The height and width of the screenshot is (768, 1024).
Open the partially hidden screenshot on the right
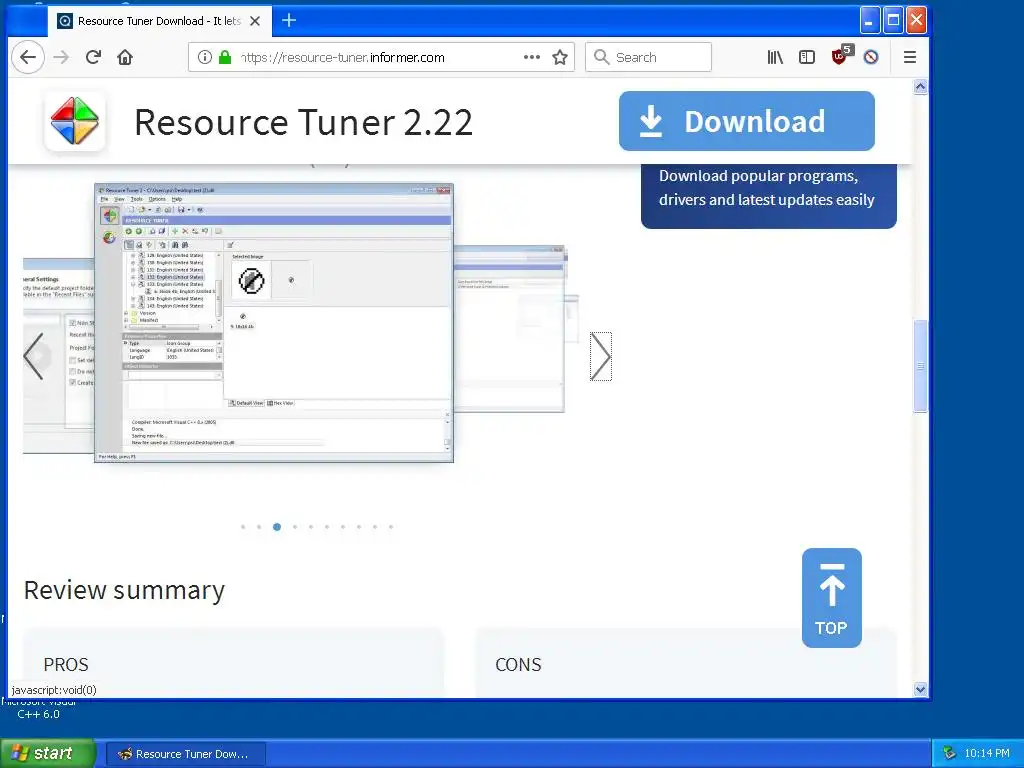509,329
